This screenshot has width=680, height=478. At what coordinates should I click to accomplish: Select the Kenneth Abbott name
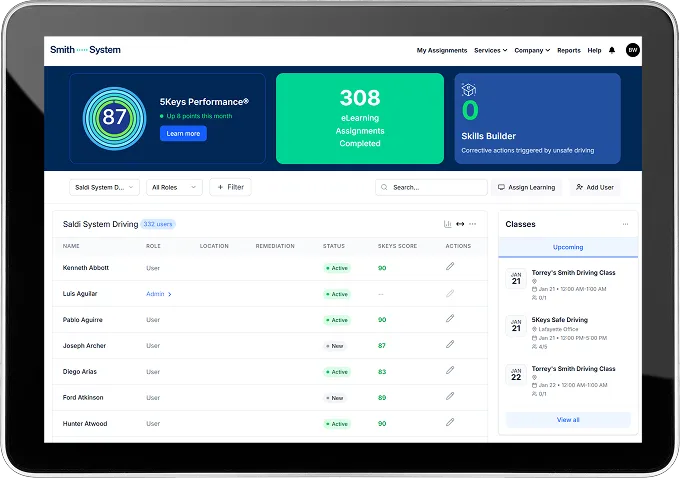[x=86, y=268]
